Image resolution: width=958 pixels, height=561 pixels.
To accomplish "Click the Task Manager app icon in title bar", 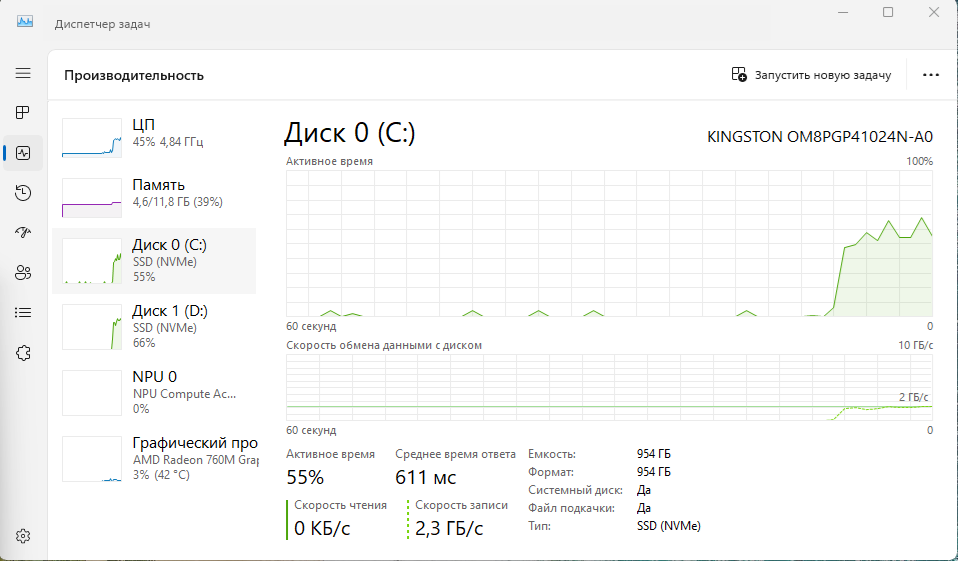I will (25, 22).
